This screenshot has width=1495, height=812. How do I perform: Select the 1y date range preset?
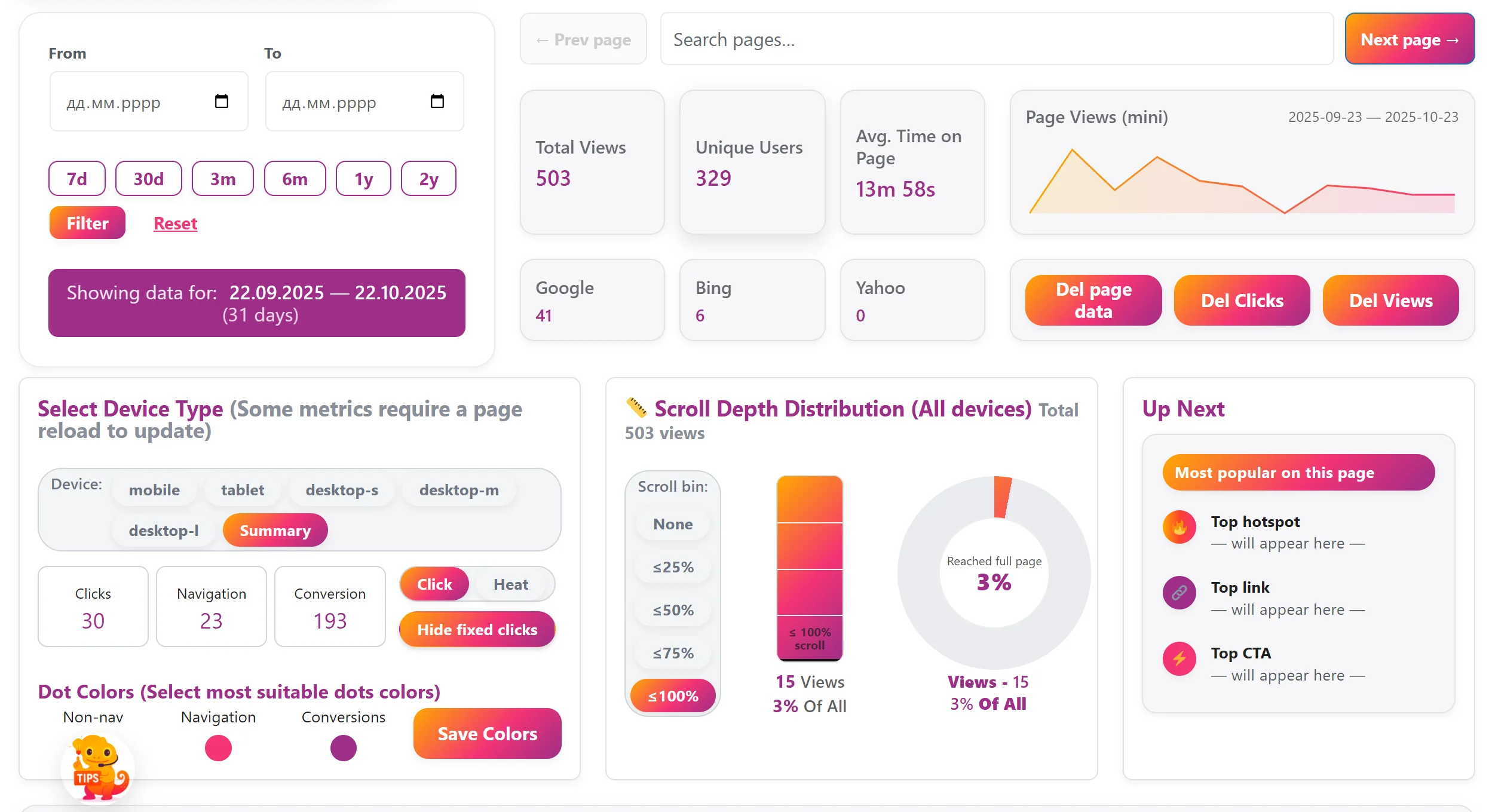(363, 178)
